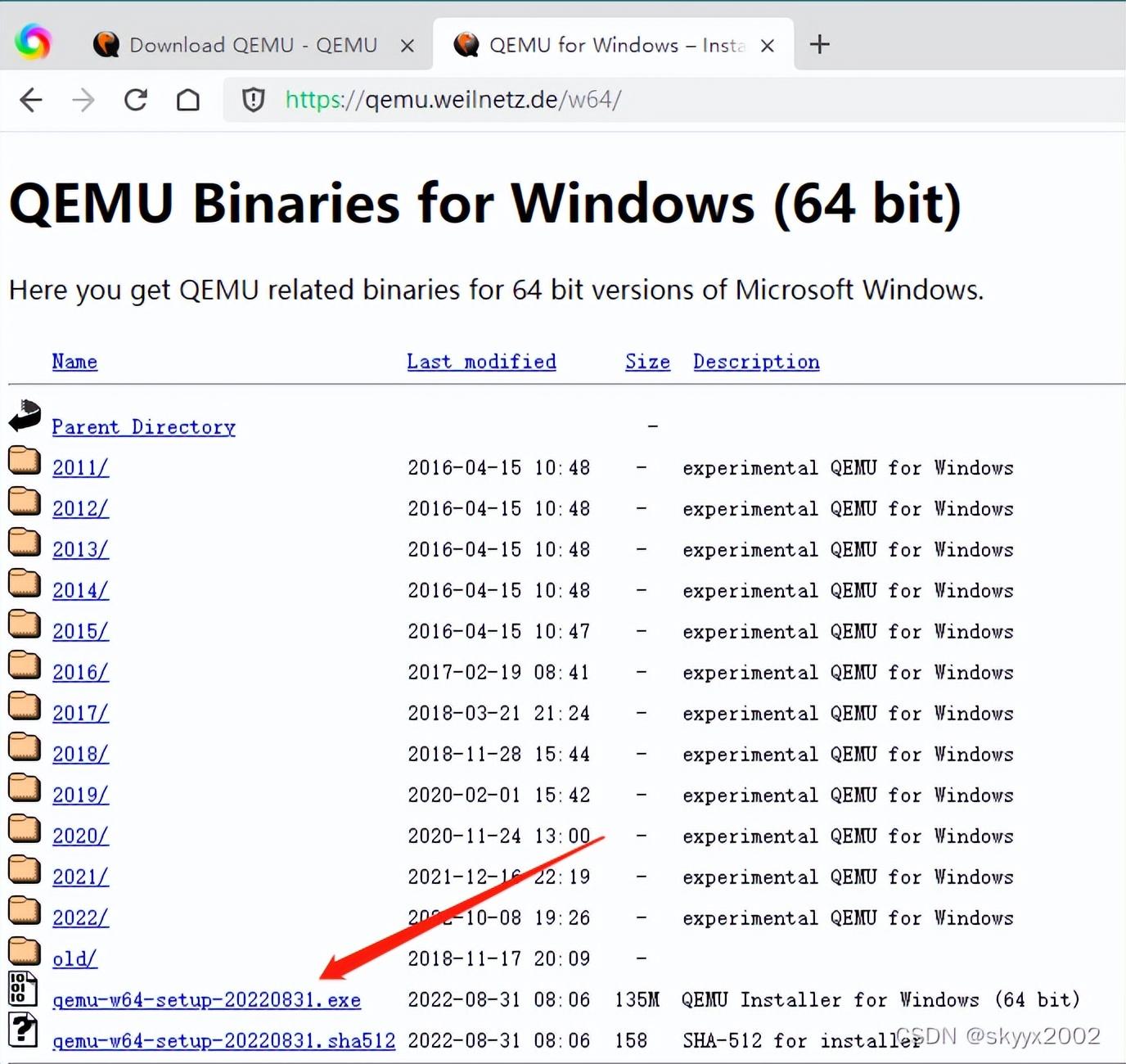Click the folder icon next to 2012/

click(25, 501)
